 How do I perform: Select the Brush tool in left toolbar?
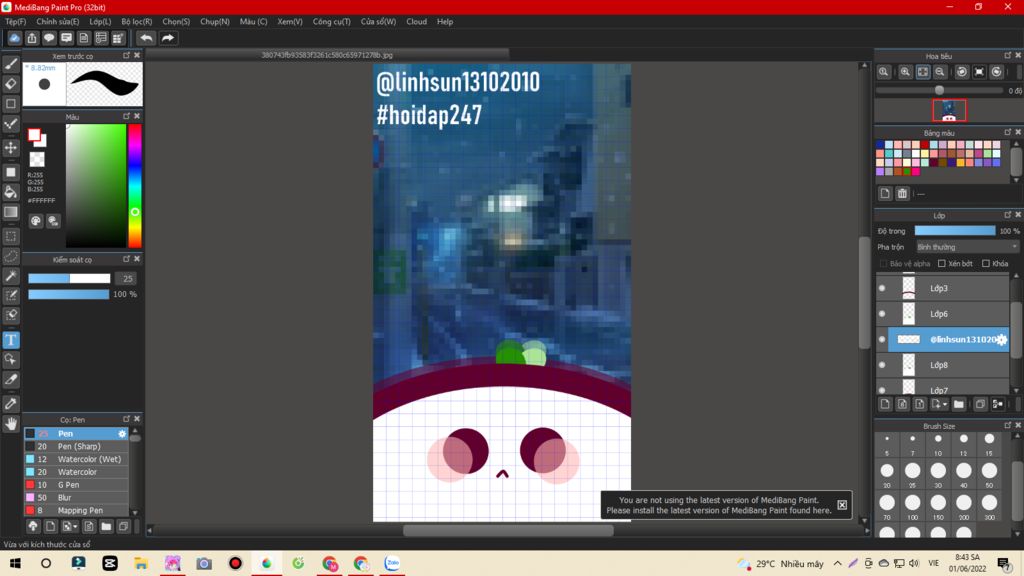click(x=11, y=64)
